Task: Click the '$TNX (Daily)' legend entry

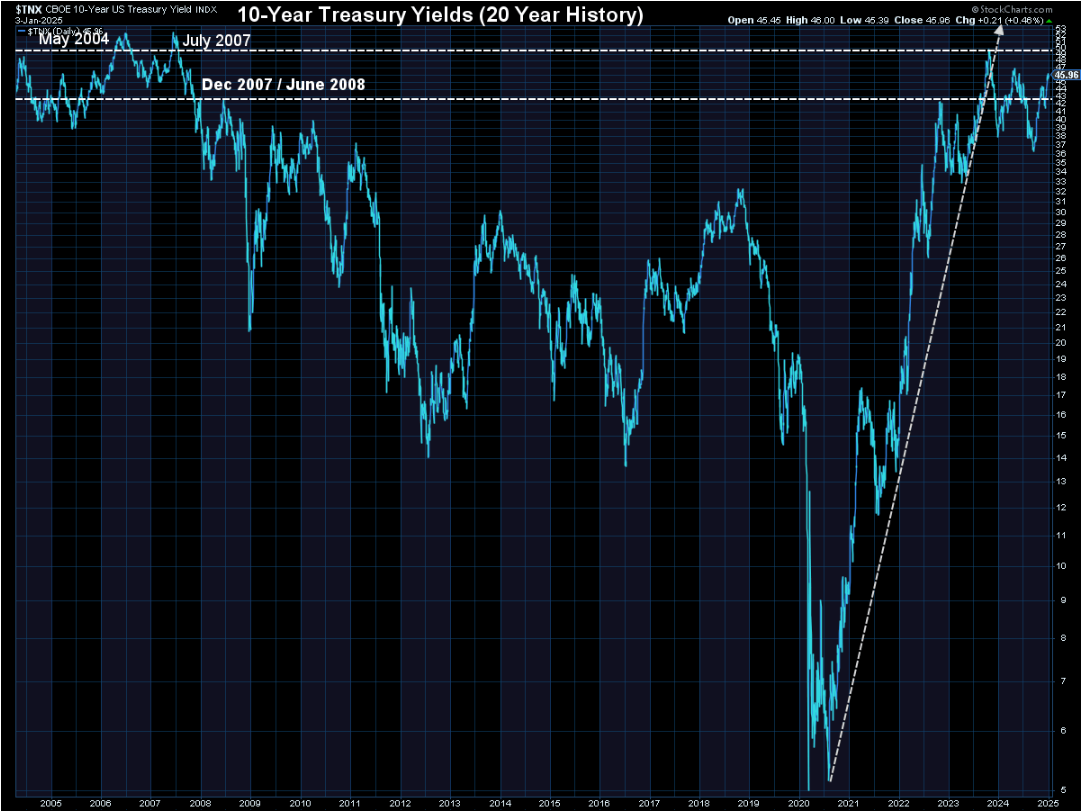Action: coord(61,31)
